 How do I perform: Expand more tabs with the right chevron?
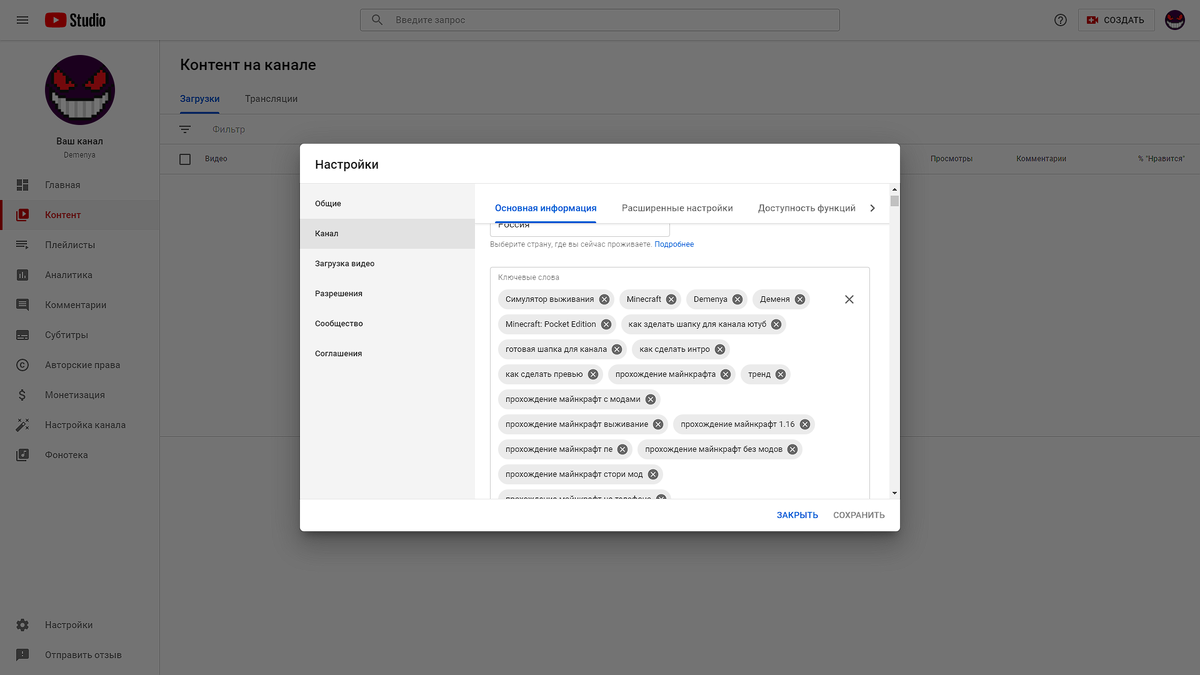tap(872, 208)
